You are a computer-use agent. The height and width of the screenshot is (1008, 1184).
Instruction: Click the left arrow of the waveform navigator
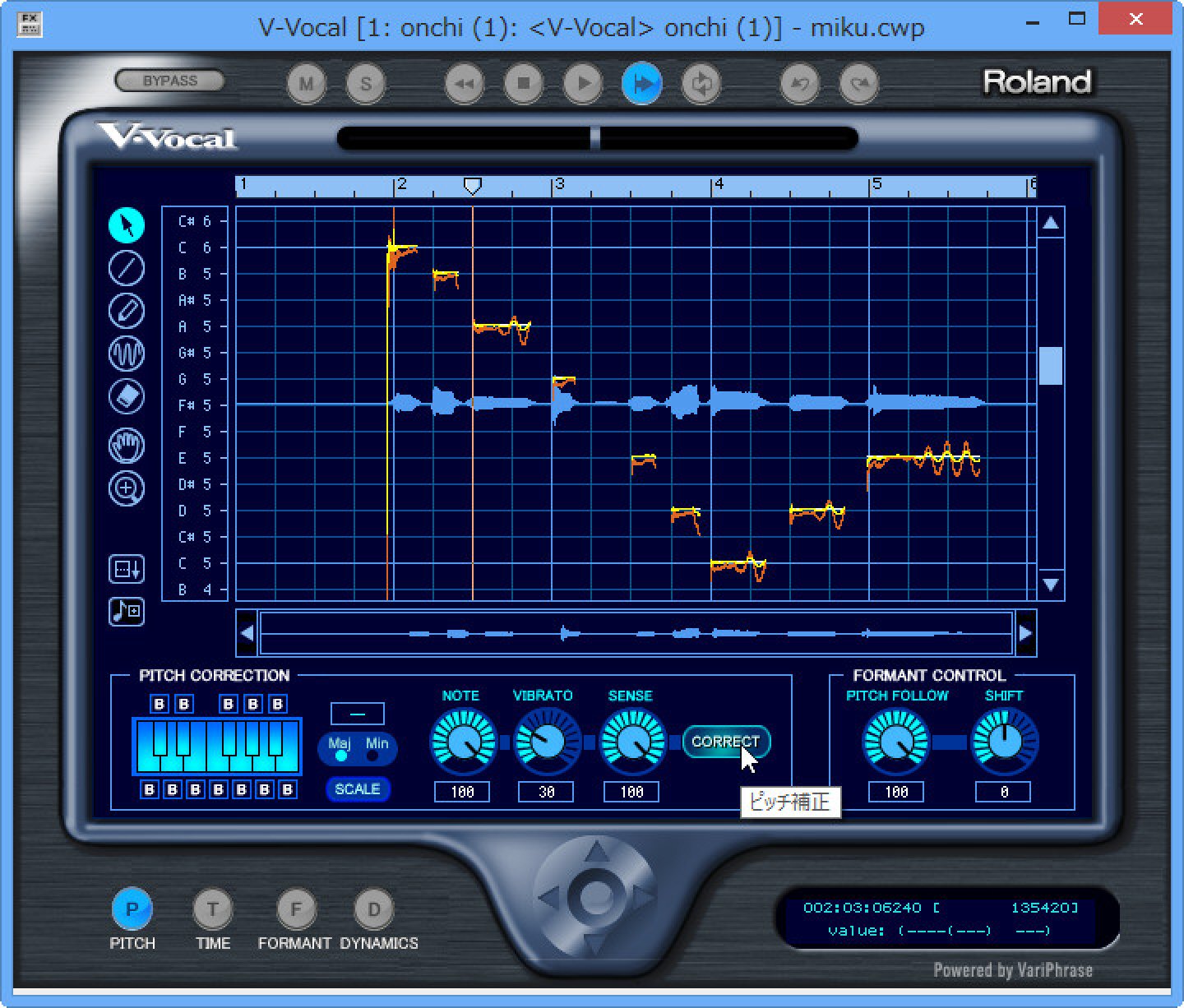[247, 633]
